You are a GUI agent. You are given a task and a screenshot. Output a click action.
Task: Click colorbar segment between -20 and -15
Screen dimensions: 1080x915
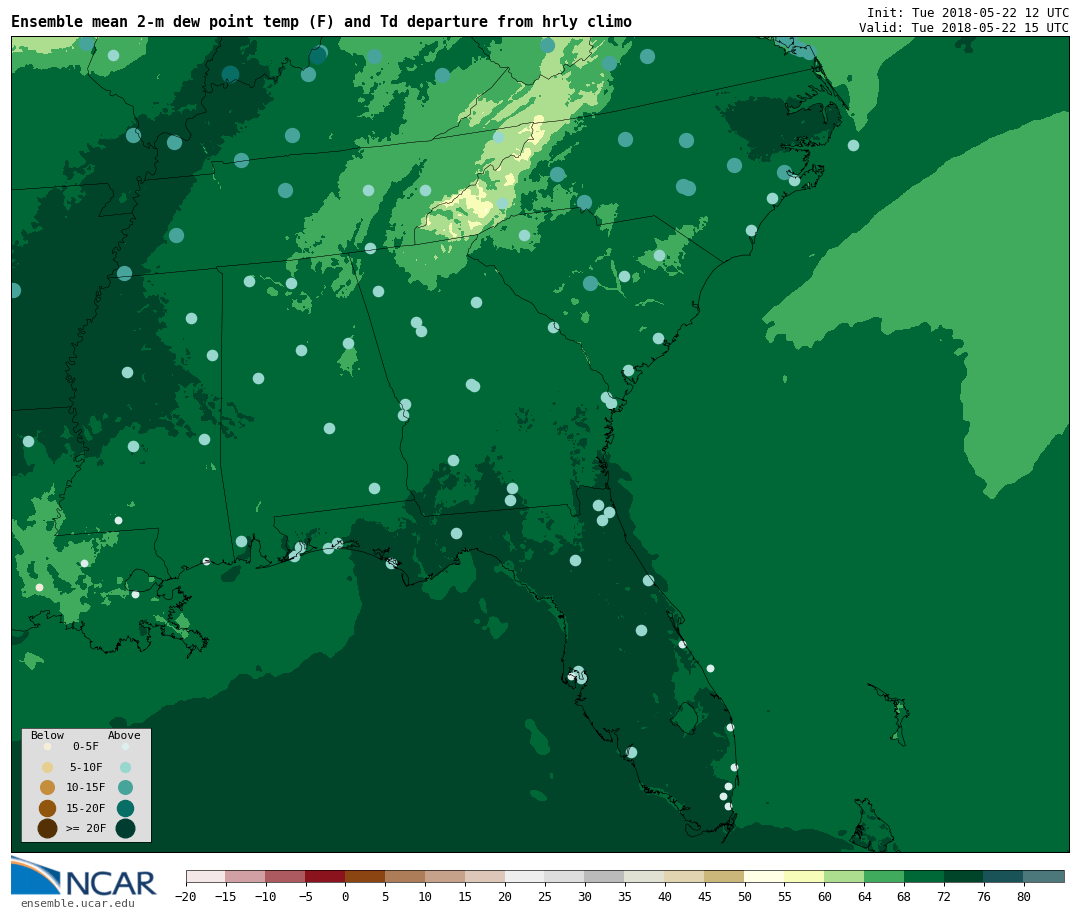tap(205, 876)
